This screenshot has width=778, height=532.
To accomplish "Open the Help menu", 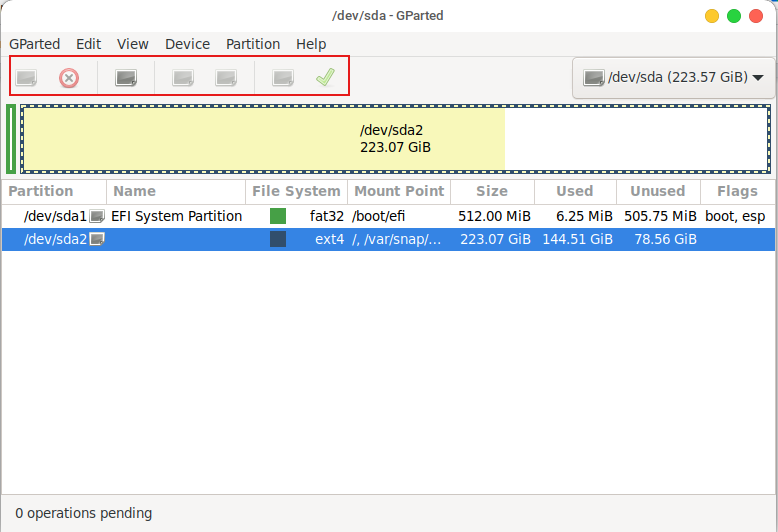I will [311, 44].
